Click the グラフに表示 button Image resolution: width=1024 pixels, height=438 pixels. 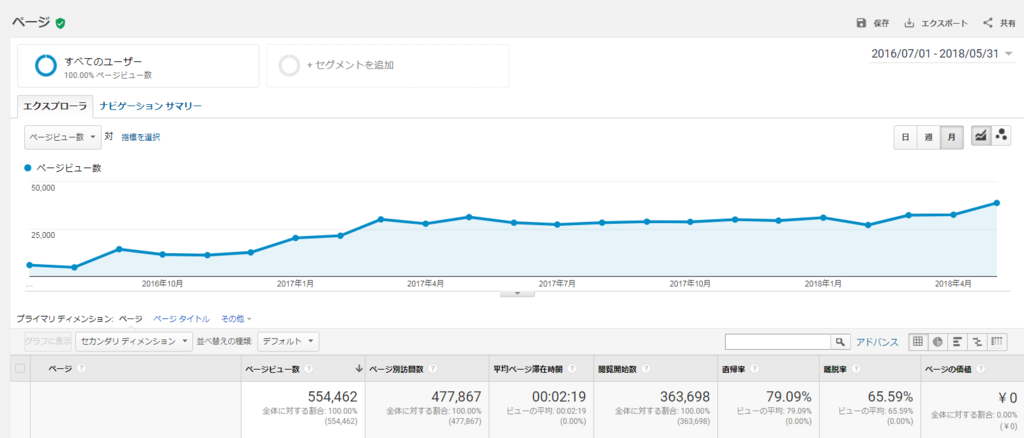click(x=48, y=341)
